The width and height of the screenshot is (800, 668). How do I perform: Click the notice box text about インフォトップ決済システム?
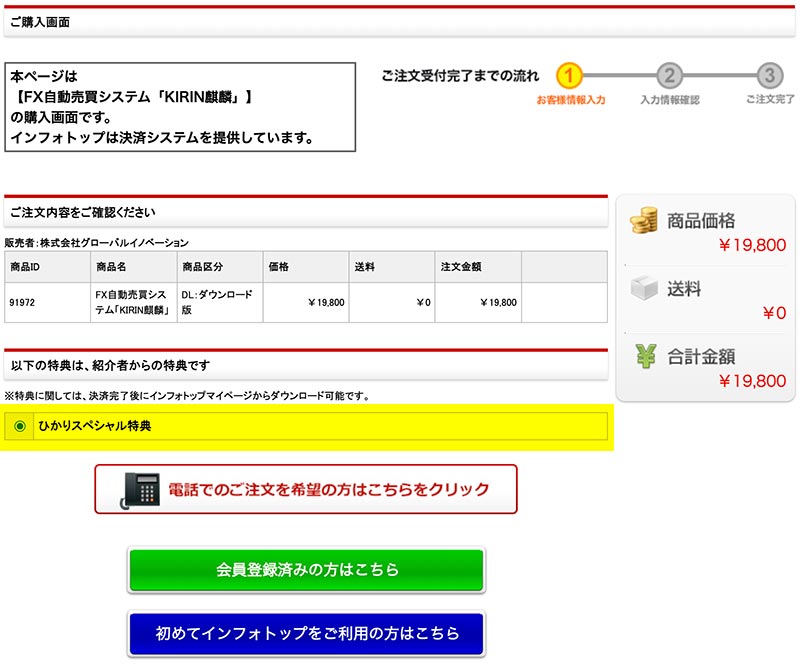click(x=162, y=138)
